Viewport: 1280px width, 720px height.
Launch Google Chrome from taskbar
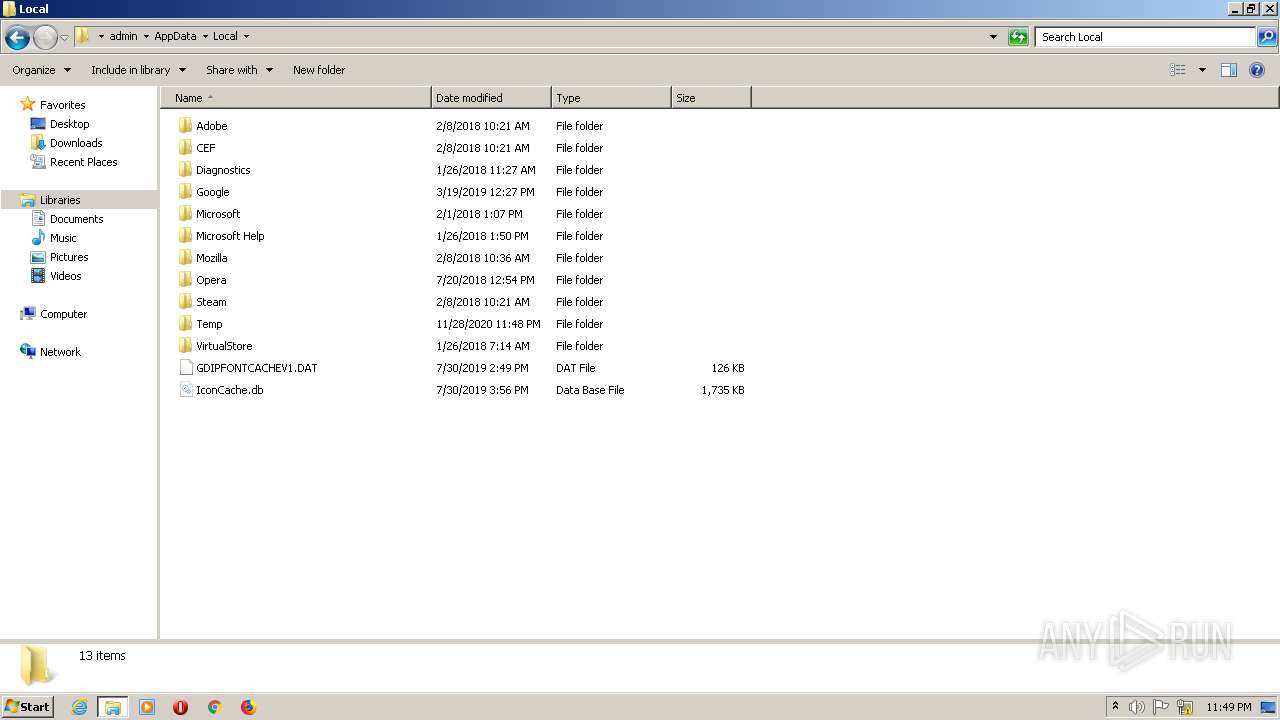(x=214, y=707)
